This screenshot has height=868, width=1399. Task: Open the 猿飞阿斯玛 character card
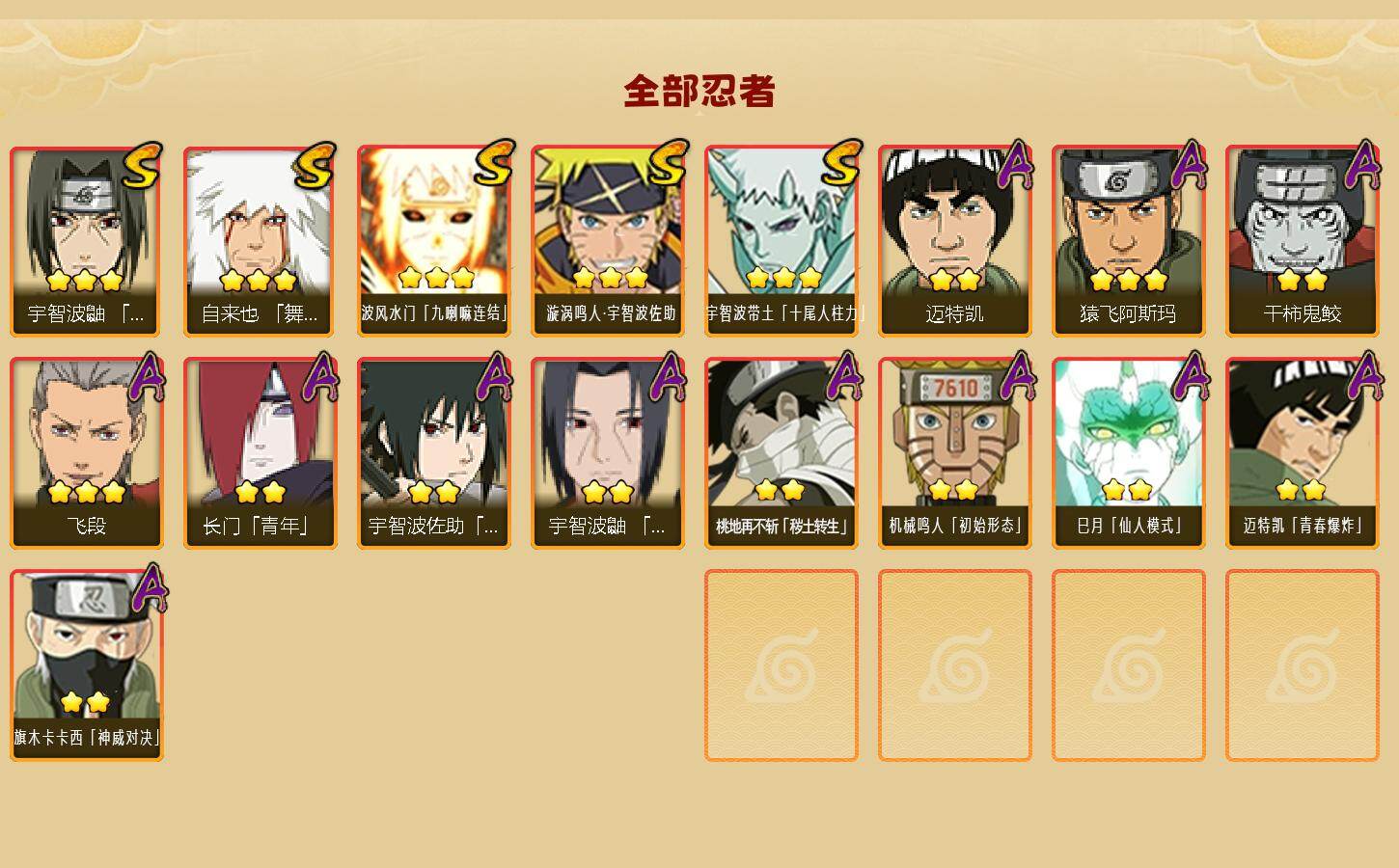(1128, 241)
